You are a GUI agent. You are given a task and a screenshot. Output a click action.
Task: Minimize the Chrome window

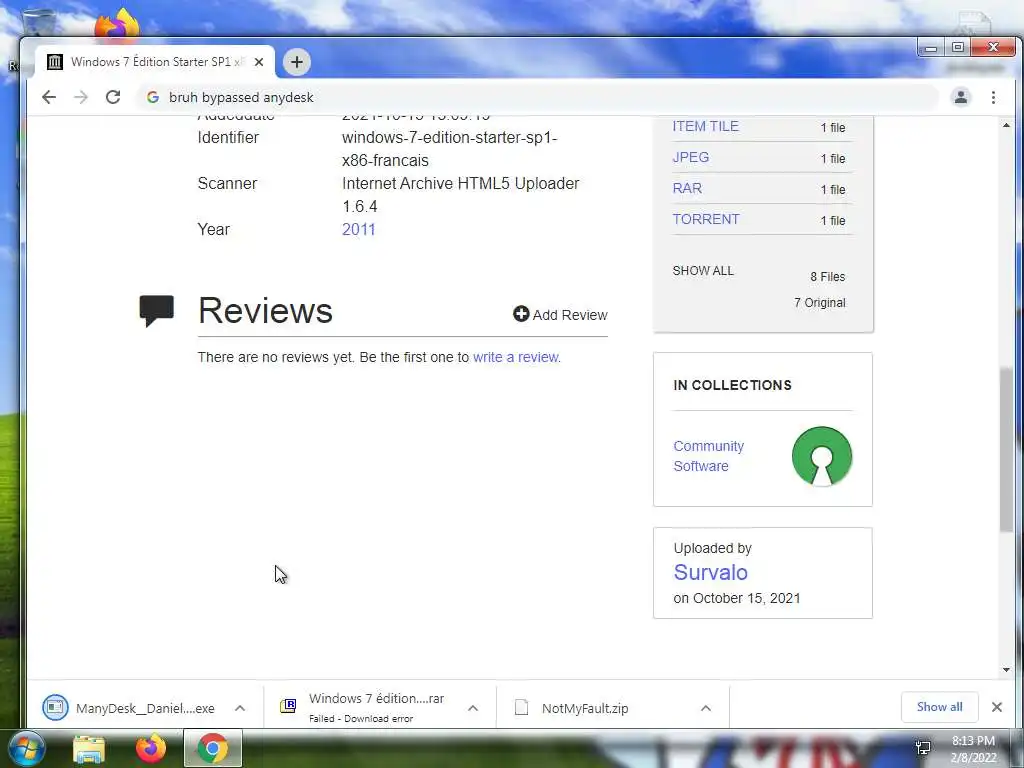click(931, 48)
